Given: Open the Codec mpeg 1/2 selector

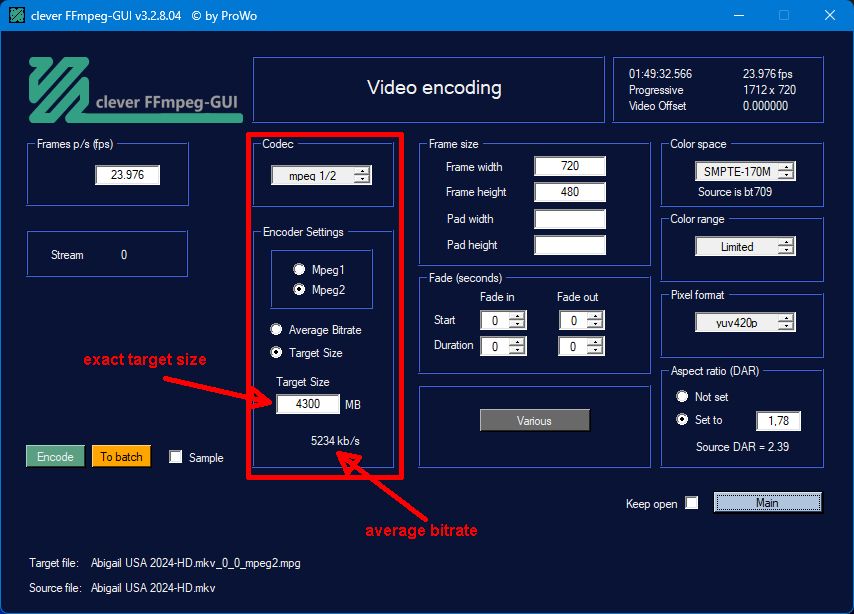Looking at the screenshot, I should [x=321, y=175].
